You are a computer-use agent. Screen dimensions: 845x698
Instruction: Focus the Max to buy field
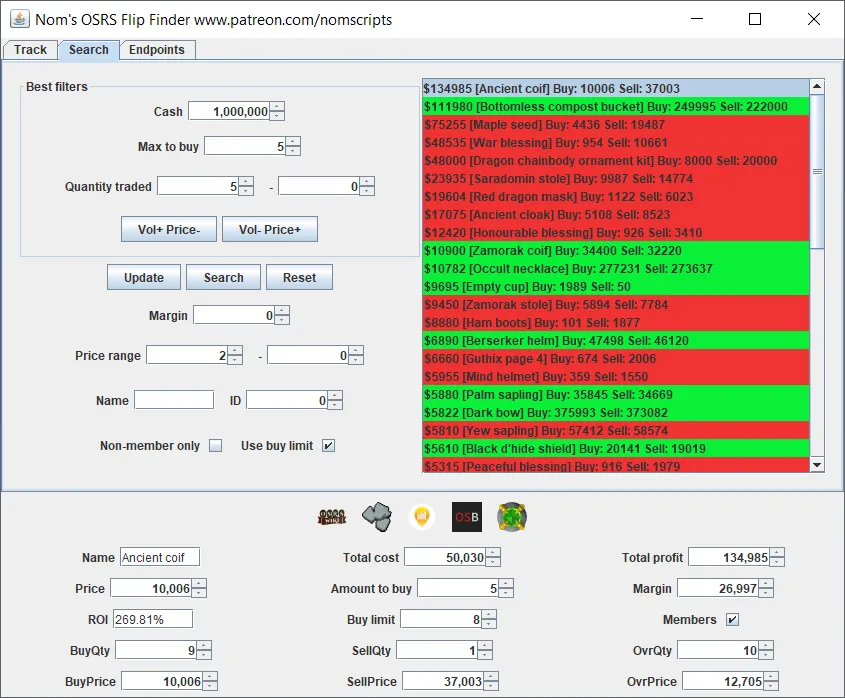pos(245,147)
